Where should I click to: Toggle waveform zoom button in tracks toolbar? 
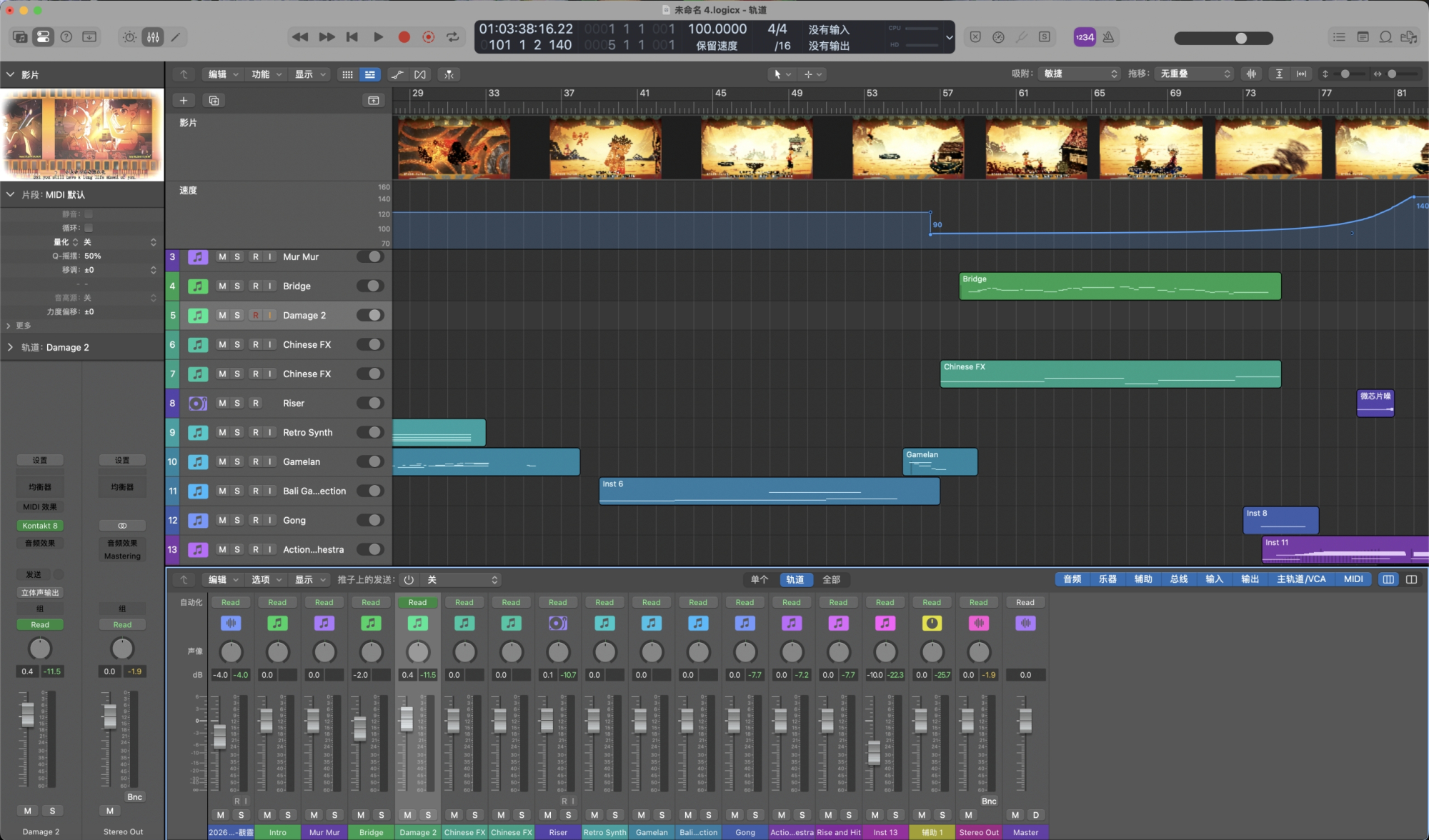pyautogui.click(x=1251, y=74)
